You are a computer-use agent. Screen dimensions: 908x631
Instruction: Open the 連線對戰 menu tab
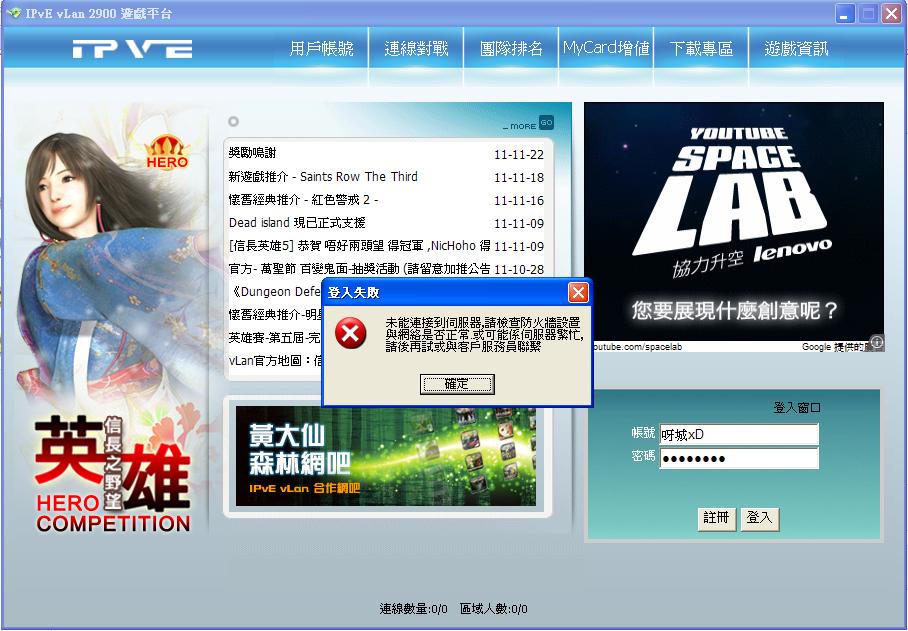click(x=416, y=49)
